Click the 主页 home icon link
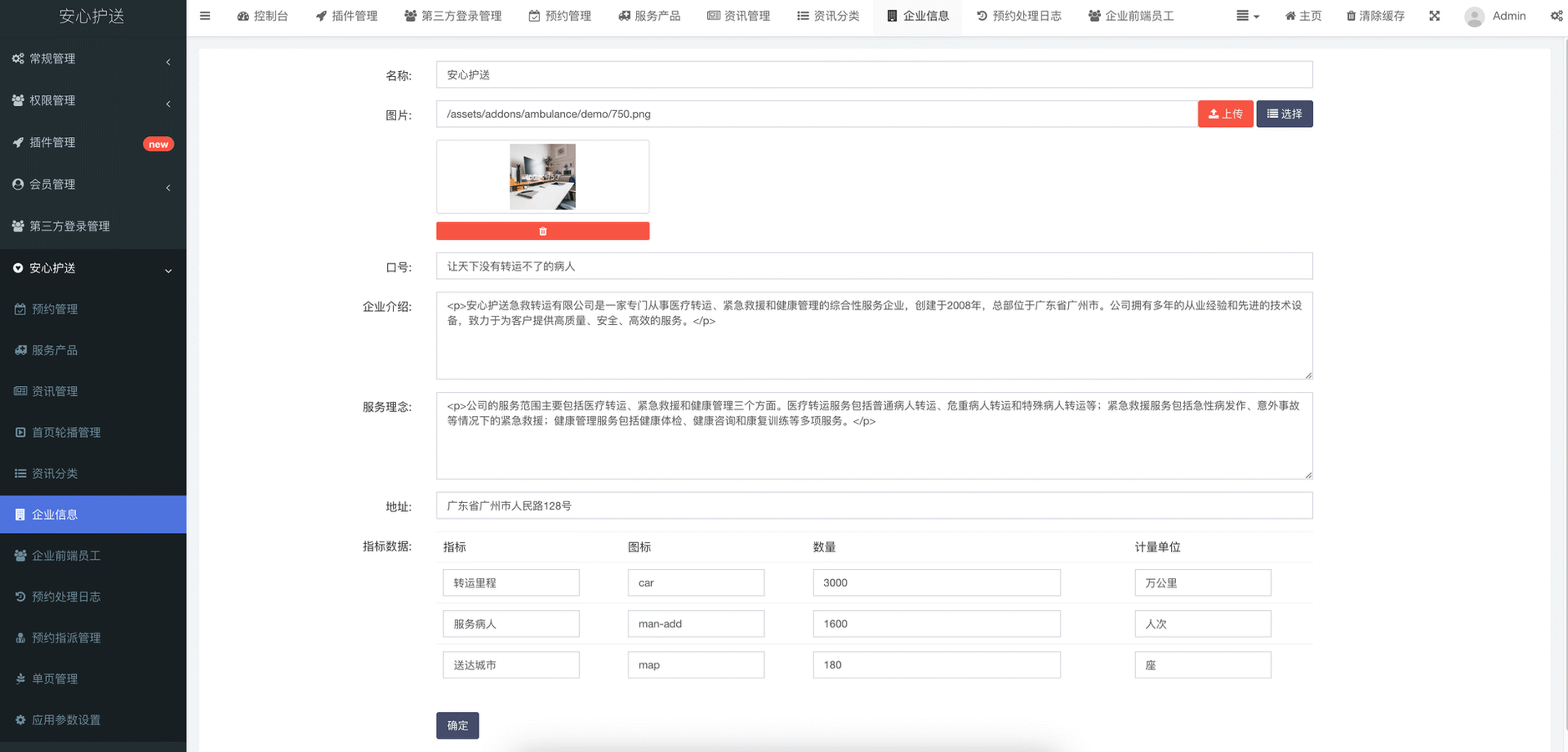Screen dimensions: 1568x752 click(x=1303, y=16)
